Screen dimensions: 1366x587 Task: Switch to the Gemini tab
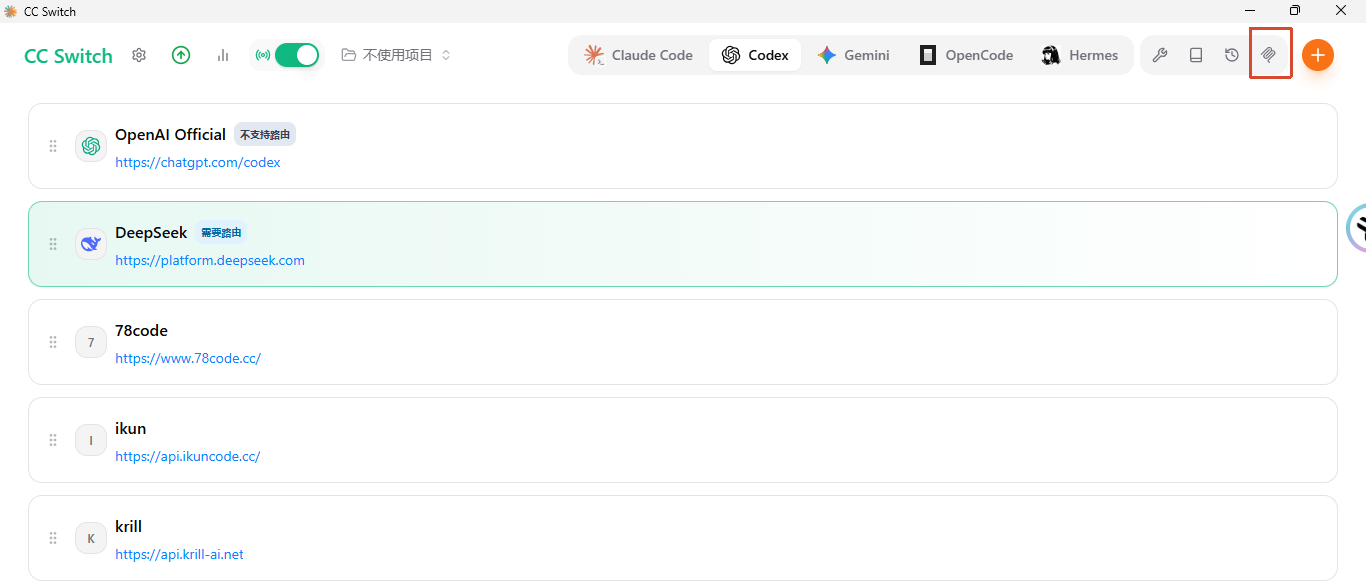(x=853, y=55)
